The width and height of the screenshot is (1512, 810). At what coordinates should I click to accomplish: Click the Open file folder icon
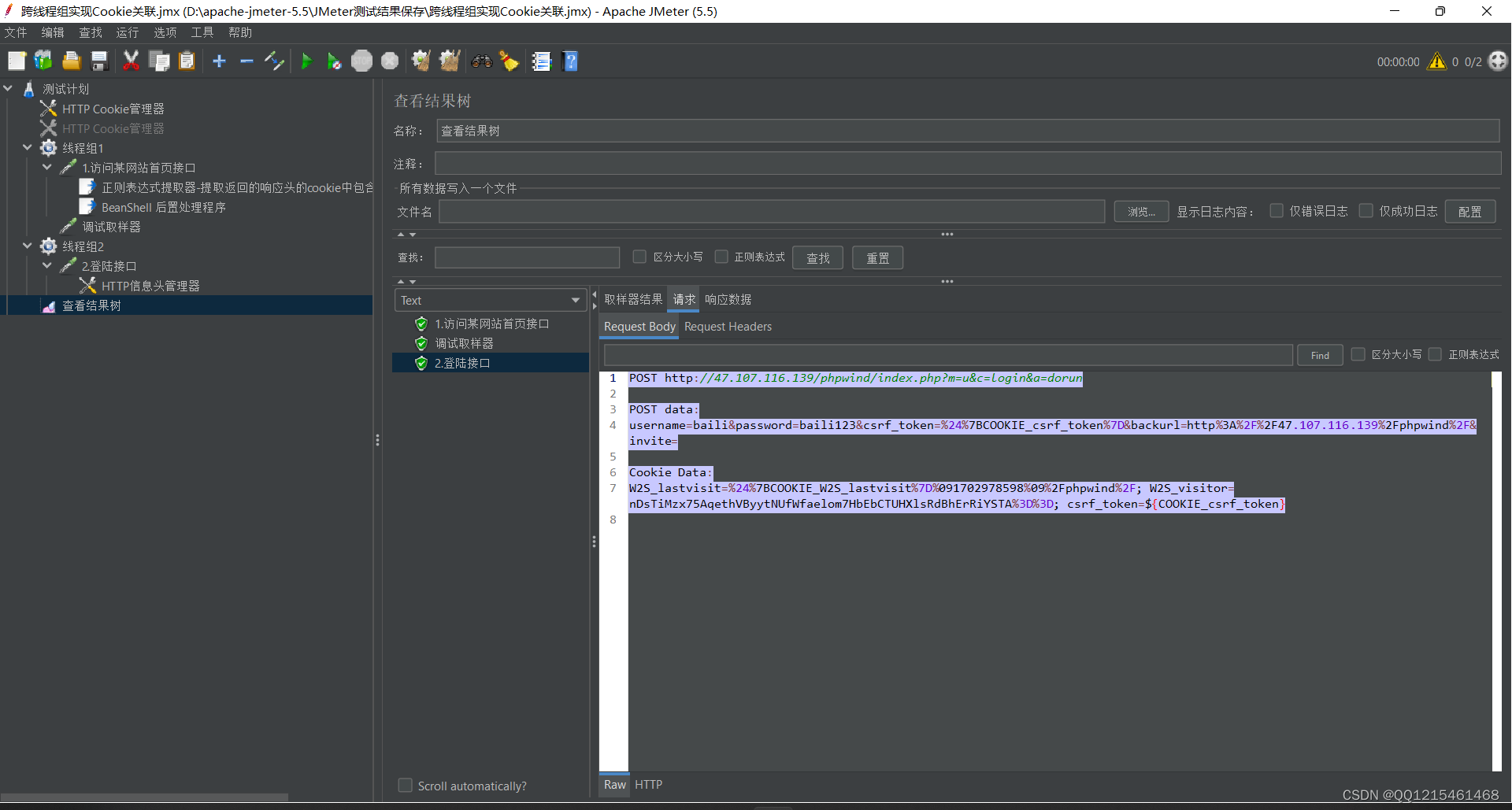point(72,61)
